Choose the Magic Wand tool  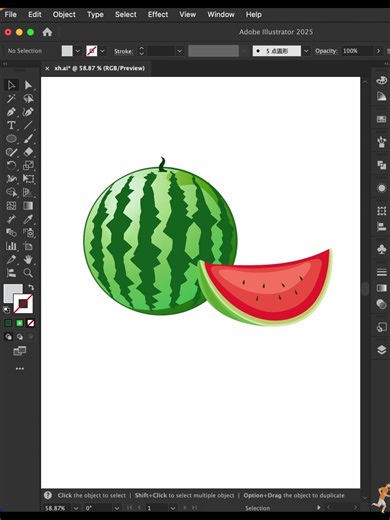pos(11,99)
